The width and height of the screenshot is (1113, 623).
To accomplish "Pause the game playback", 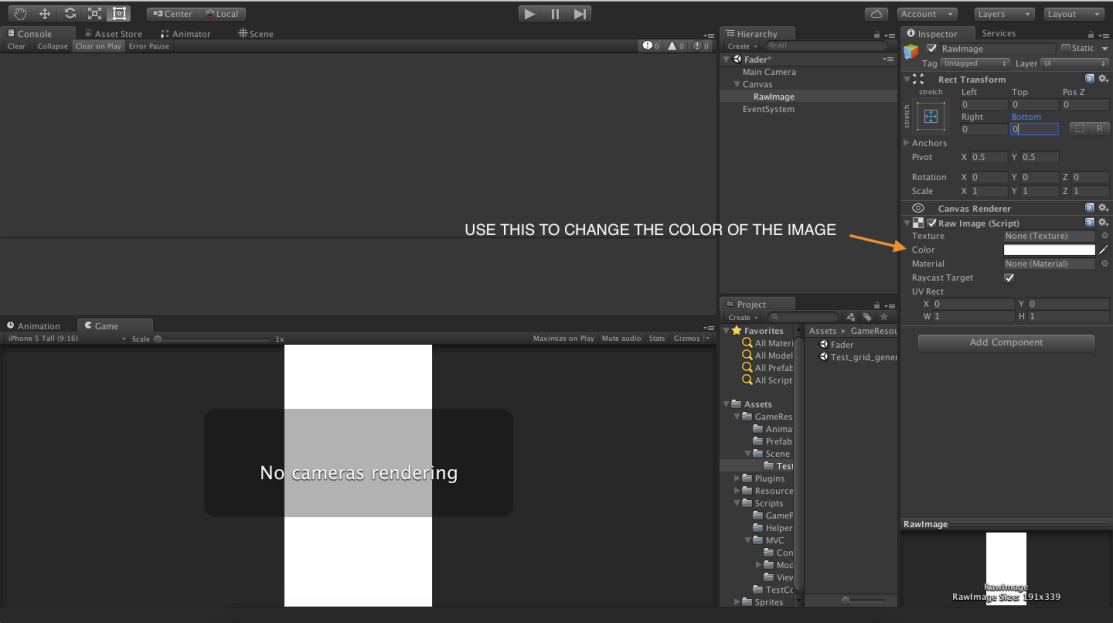I will click(554, 13).
